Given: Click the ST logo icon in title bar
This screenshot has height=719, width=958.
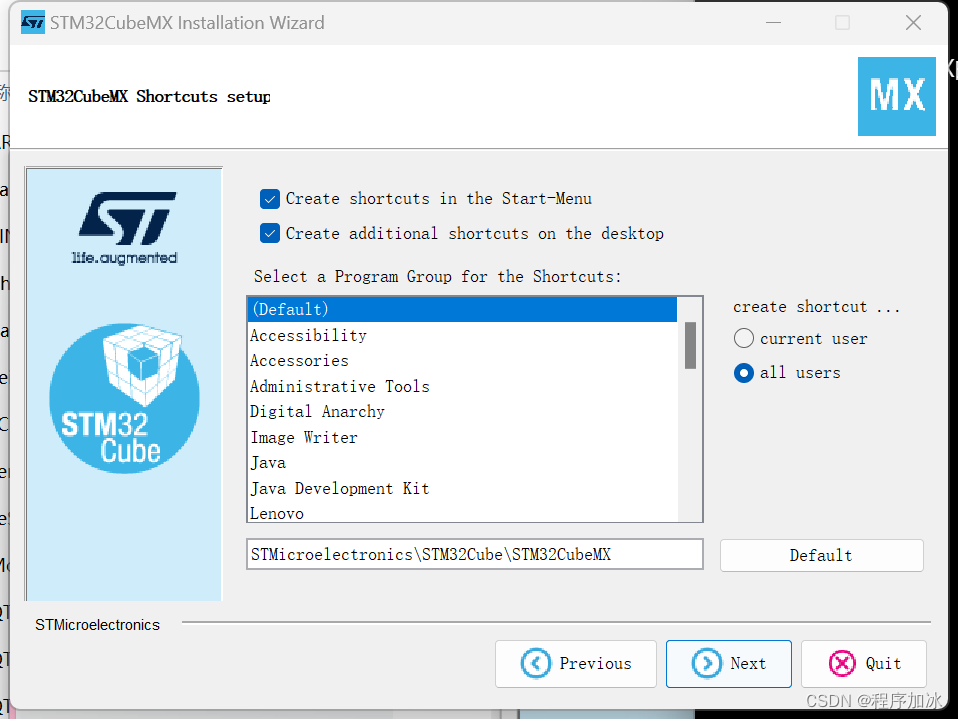Looking at the screenshot, I should [32, 23].
